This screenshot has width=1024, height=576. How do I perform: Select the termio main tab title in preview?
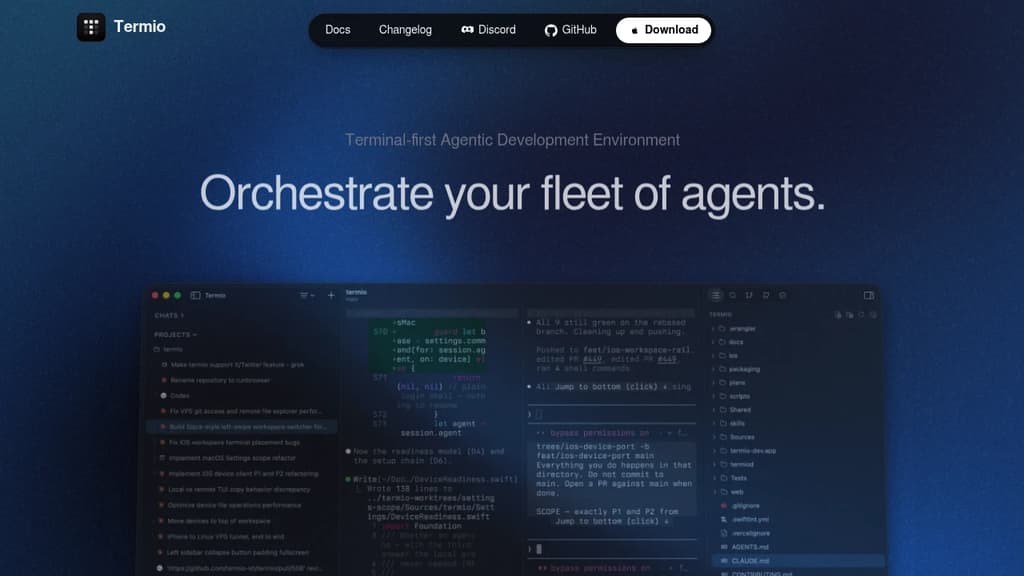(356, 292)
